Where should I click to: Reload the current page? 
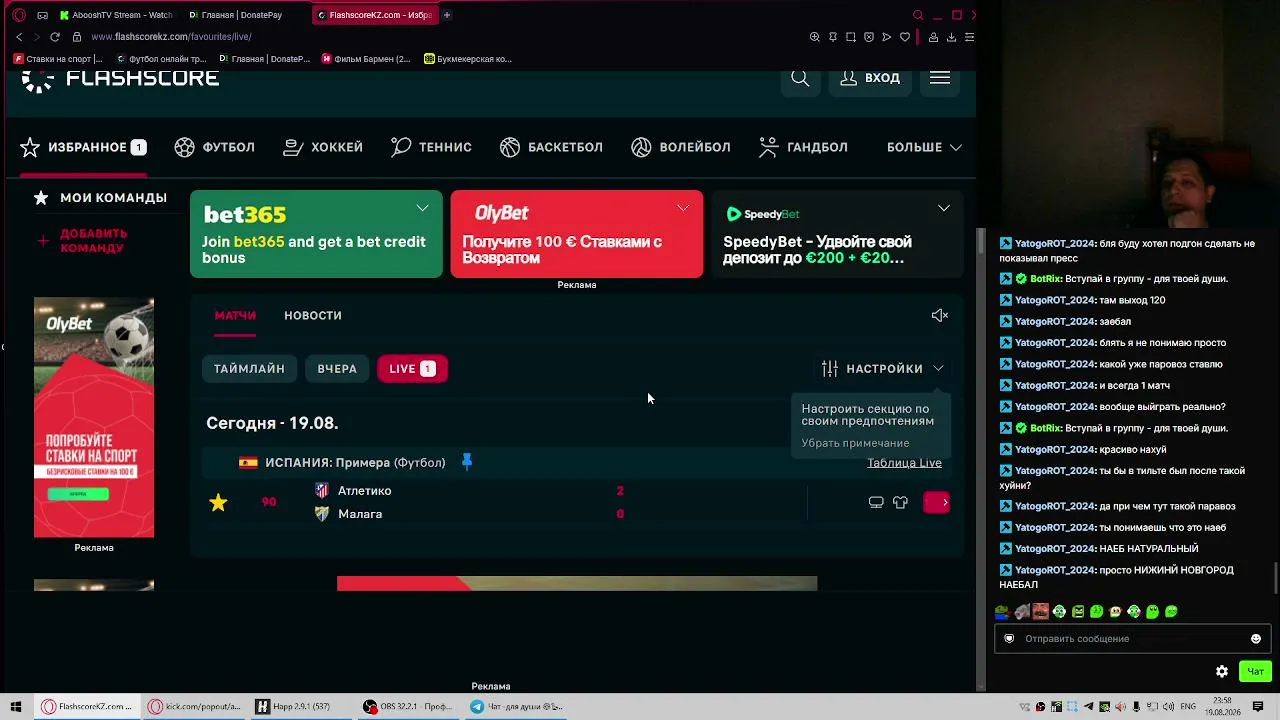[55, 37]
